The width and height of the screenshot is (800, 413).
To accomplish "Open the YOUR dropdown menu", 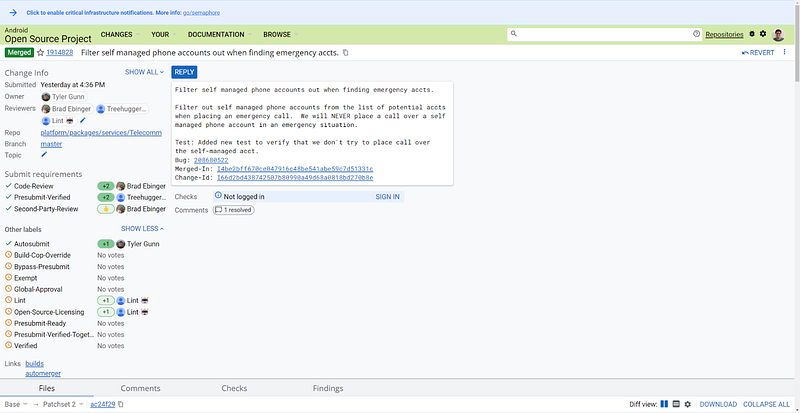I will 163,35.
